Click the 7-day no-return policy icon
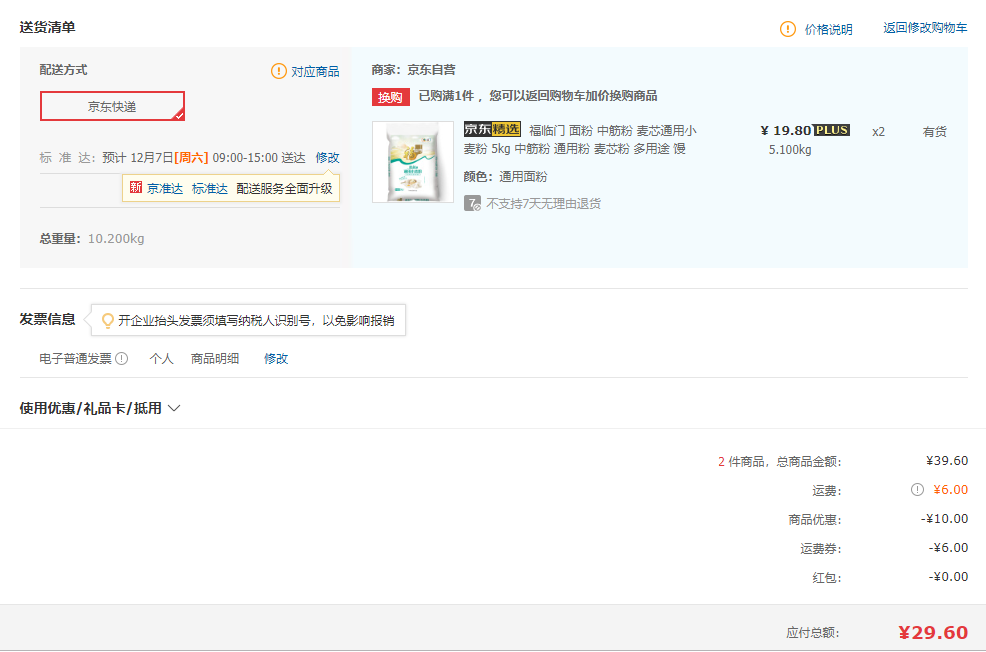Screen dimensions: 986x652 pos(472,204)
